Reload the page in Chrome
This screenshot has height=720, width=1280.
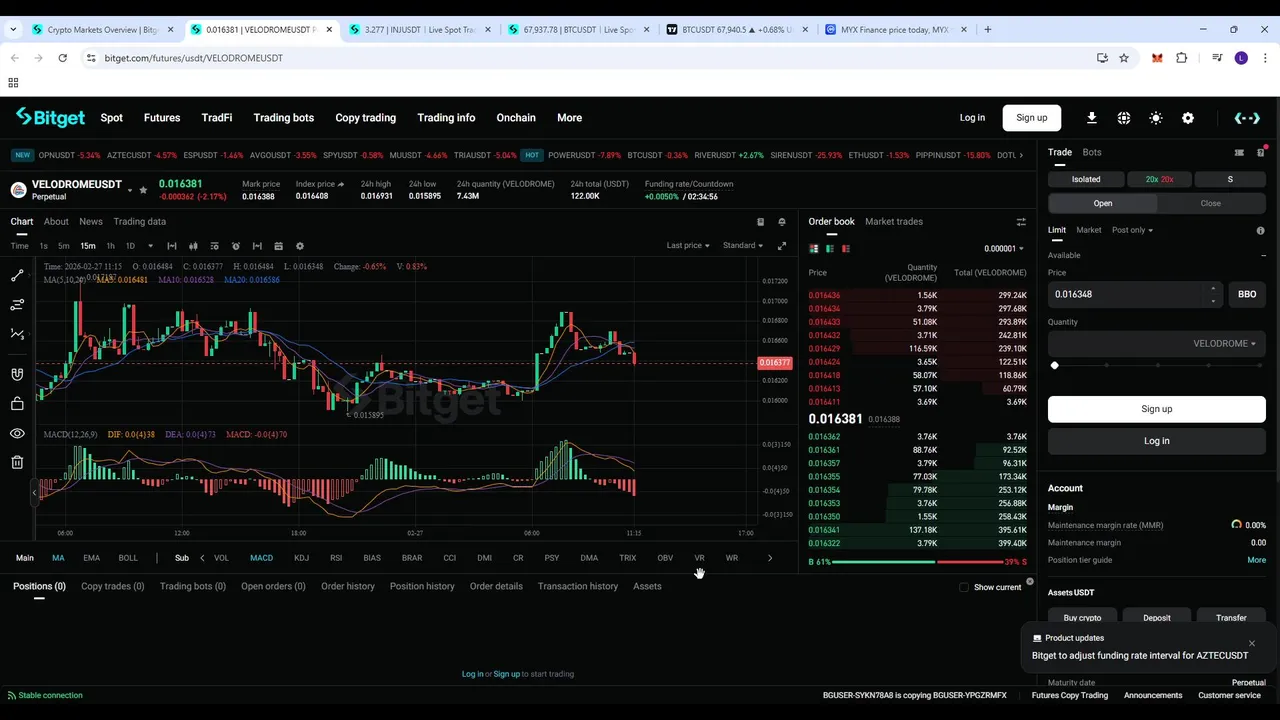[x=62, y=58]
